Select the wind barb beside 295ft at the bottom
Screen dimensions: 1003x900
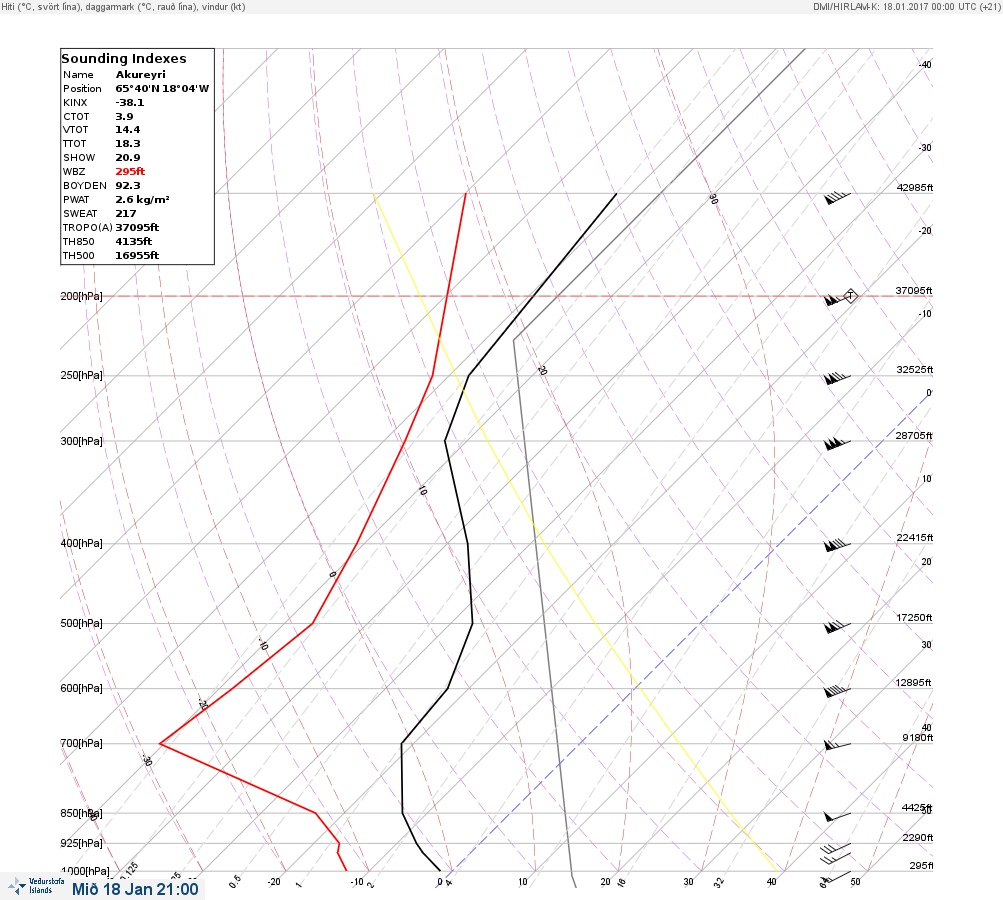click(835, 878)
